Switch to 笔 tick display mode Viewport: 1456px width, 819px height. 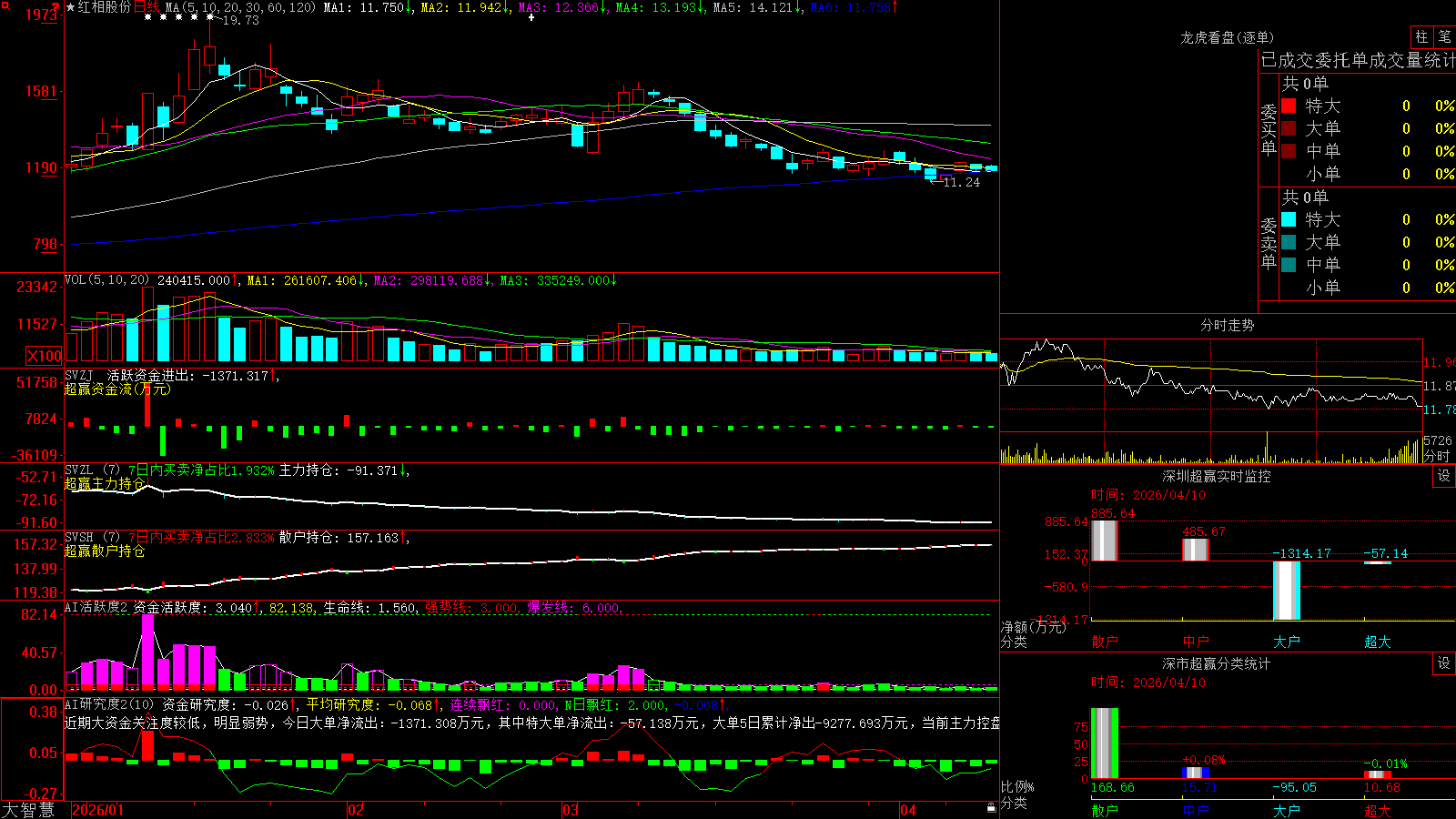pos(1444,37)
